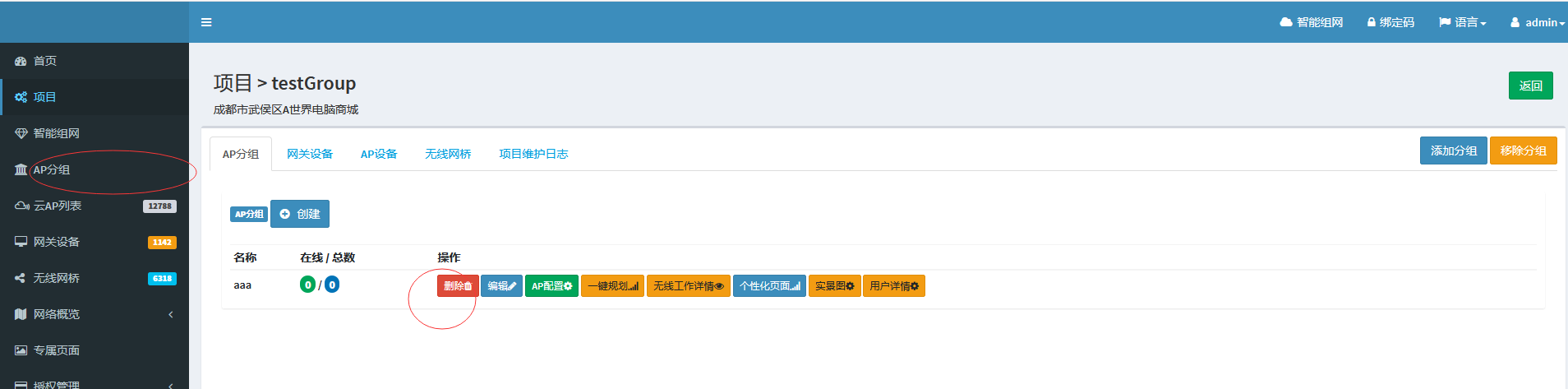Open AP配置 for group aaa
The image size is (1568, 389).
coord(551,286)
